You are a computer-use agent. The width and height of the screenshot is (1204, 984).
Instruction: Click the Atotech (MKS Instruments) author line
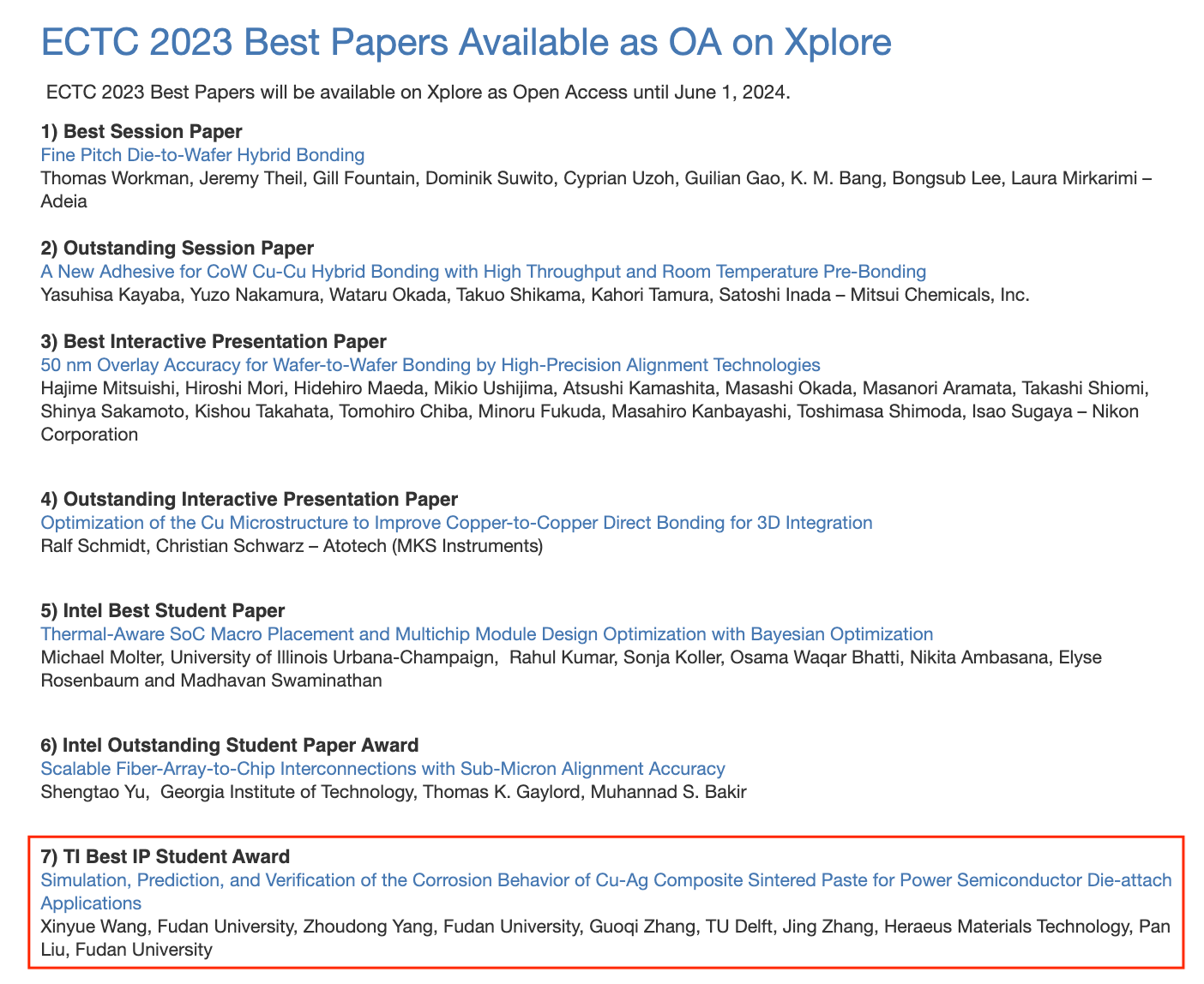(292, 546)
